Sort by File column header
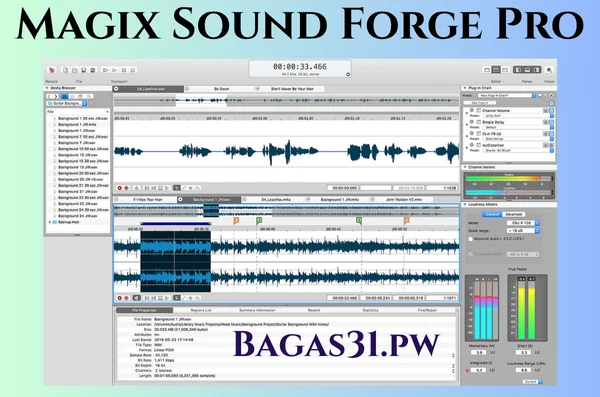This screenshot has height=397, width=600. click(78, 111)
